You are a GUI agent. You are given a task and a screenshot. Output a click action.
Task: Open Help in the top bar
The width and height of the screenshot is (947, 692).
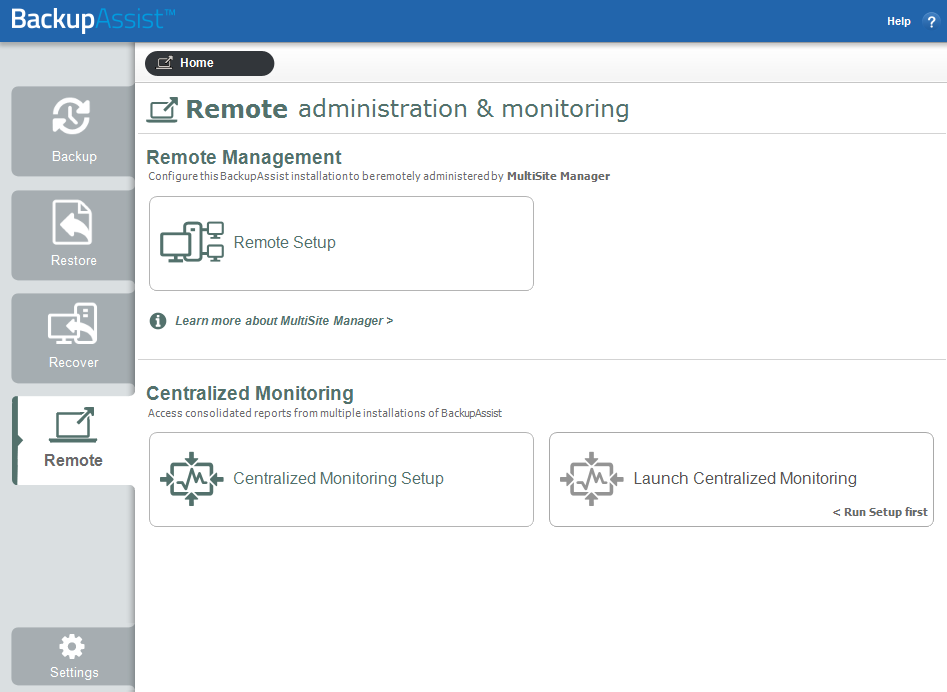click(x=899, y=21)
